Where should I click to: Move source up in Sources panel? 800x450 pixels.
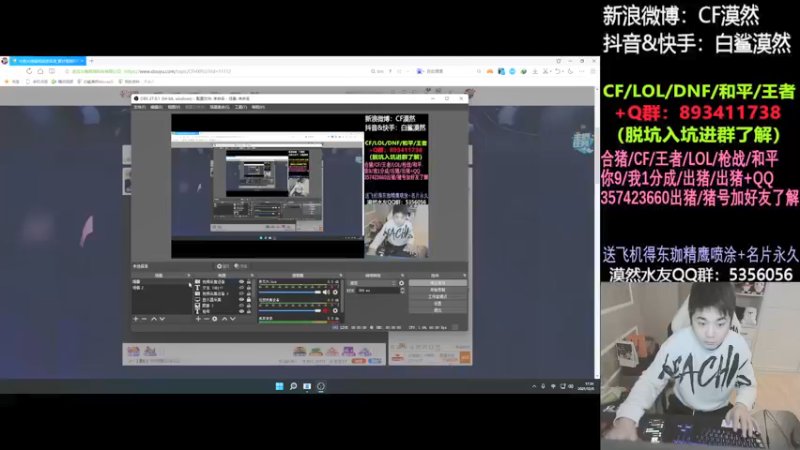click(x=224, y=318)
